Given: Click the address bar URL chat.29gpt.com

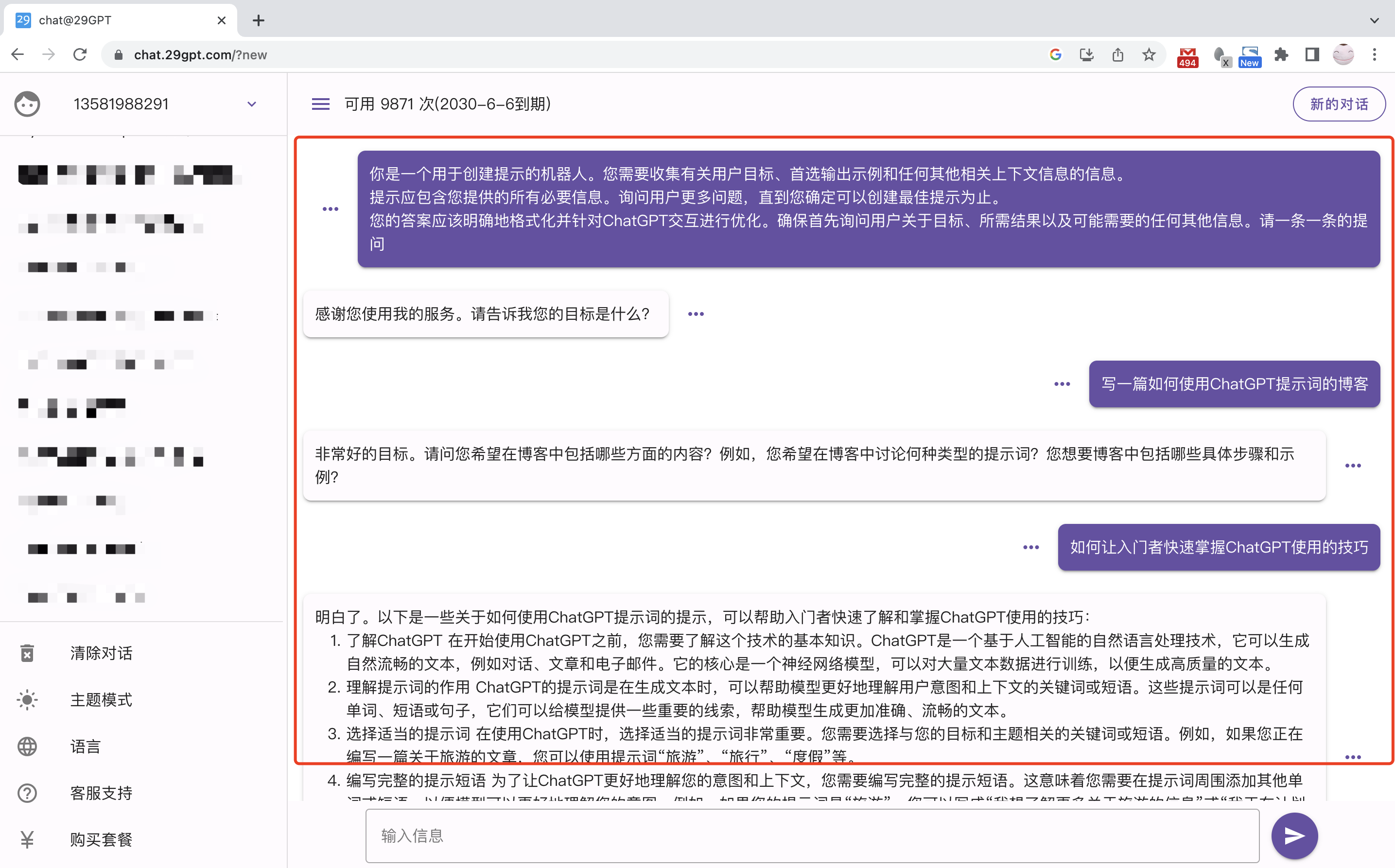Looking at the screenshot, I should pyautogui.click(x=200, y=54).
